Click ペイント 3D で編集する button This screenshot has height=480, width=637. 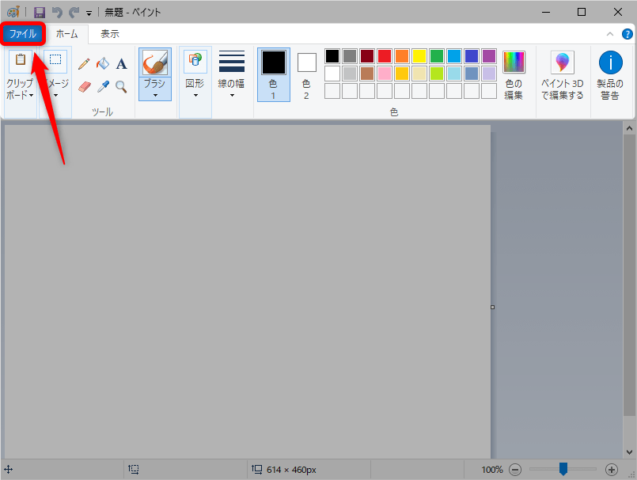[562, 75]
